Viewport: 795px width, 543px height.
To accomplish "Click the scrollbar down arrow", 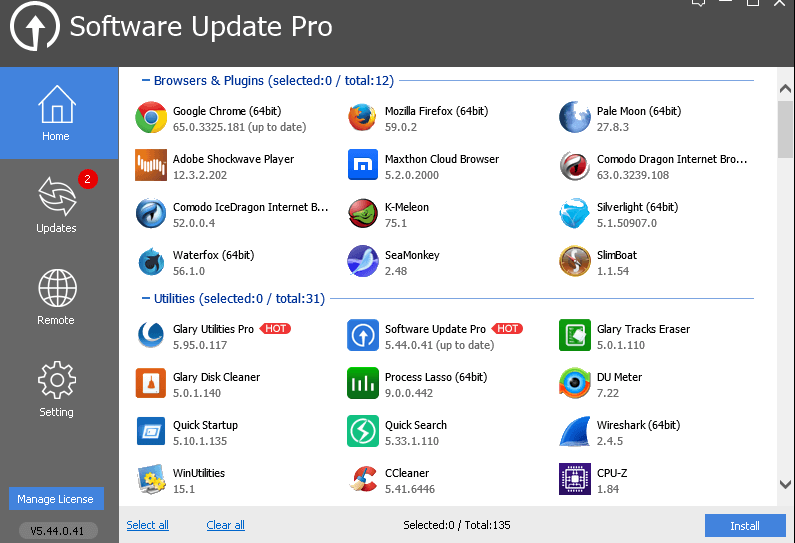I will [785, 484].
